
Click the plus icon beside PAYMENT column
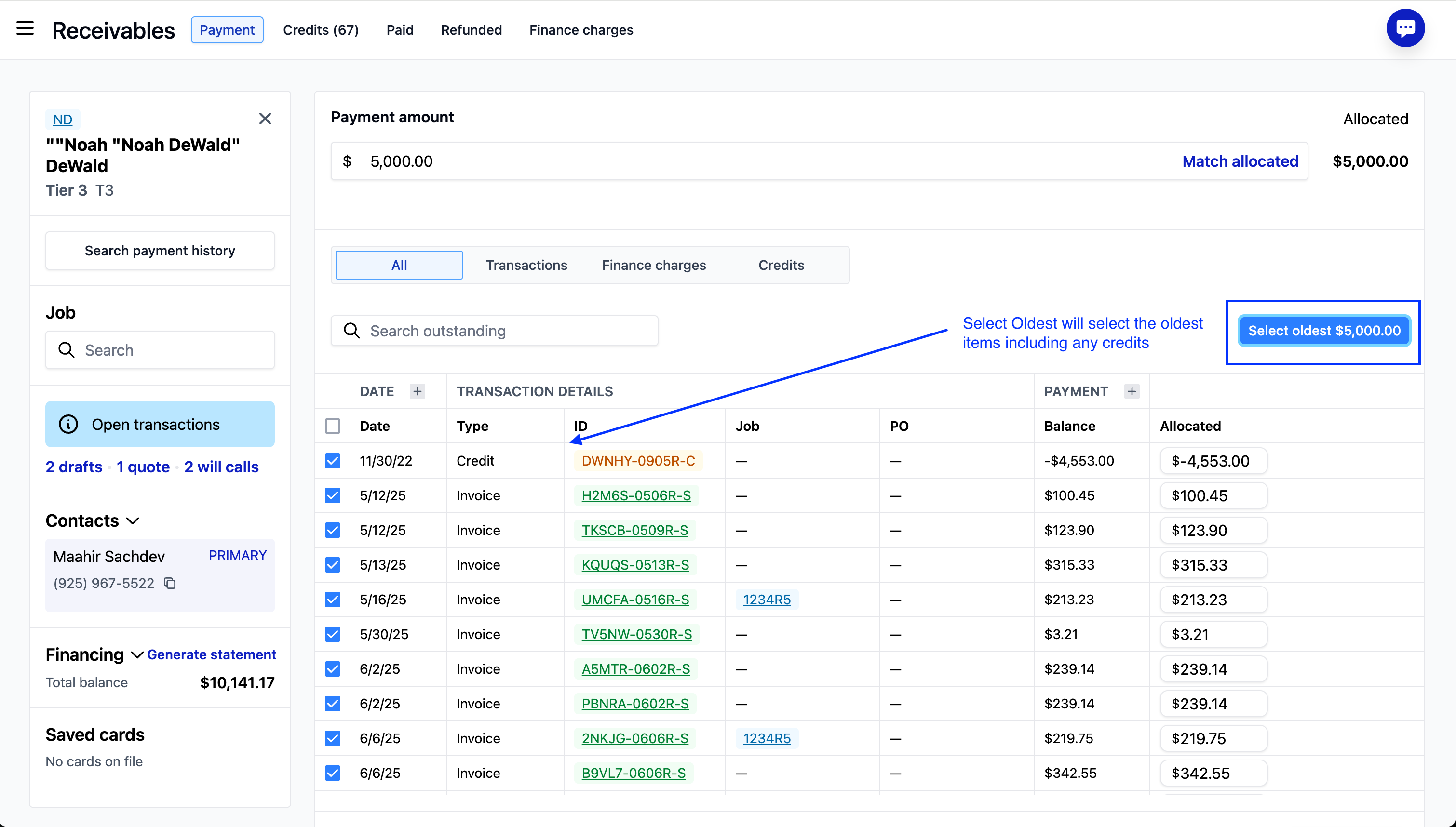click(x=1132, y=391)
